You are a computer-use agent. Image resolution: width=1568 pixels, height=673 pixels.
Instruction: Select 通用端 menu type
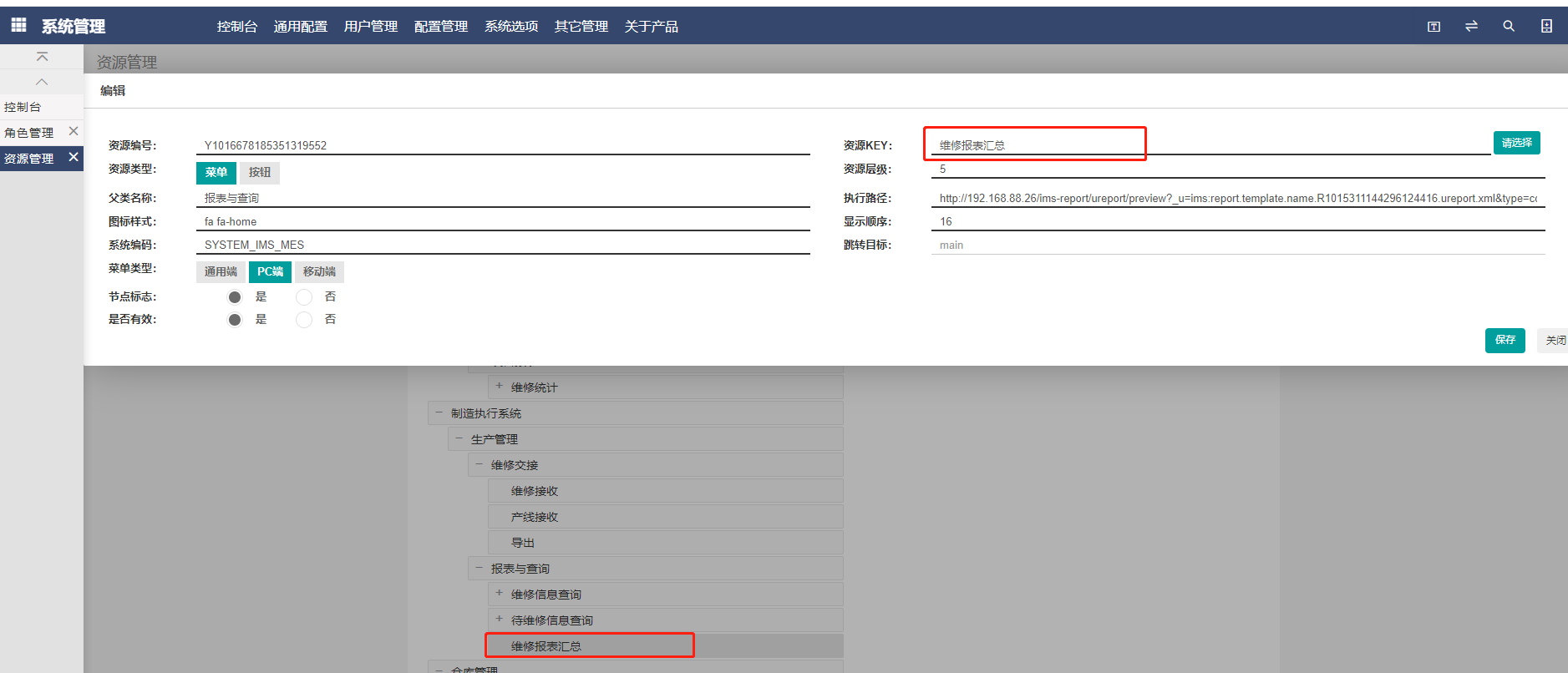tap(221, 272)
